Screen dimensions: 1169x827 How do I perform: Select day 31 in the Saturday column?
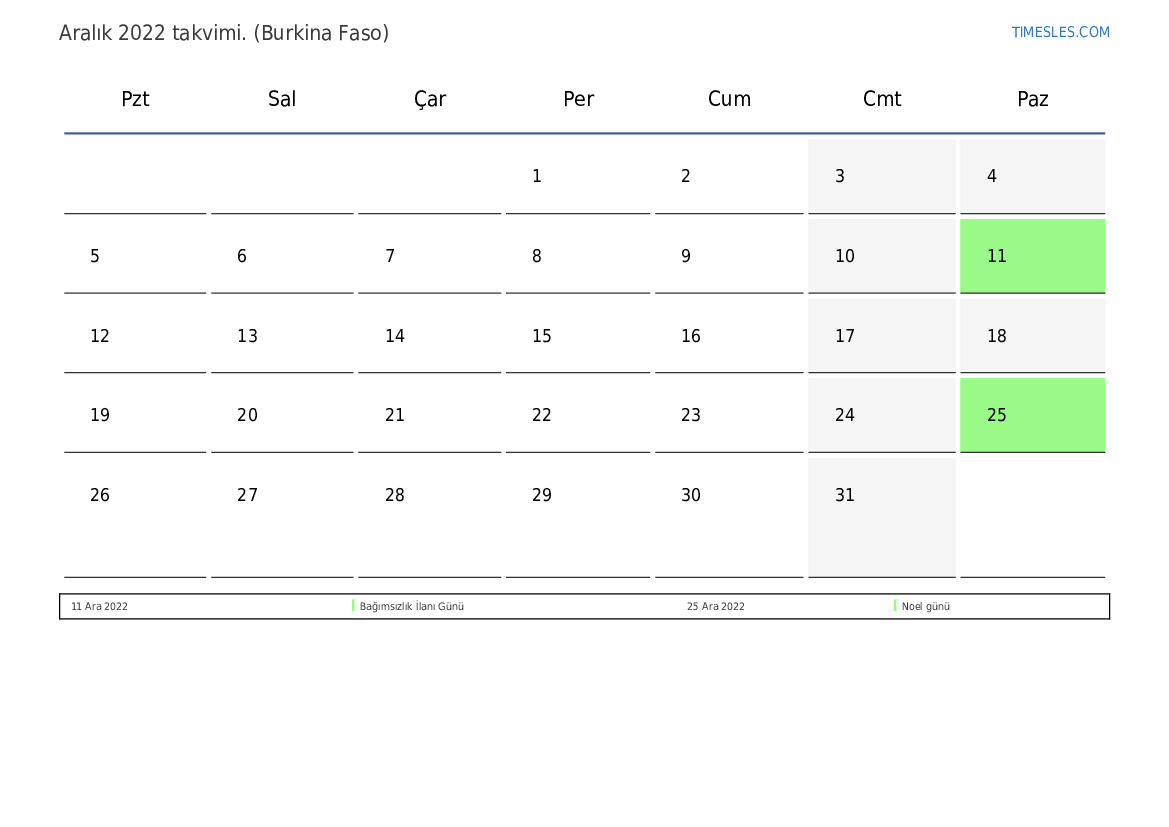845,495
